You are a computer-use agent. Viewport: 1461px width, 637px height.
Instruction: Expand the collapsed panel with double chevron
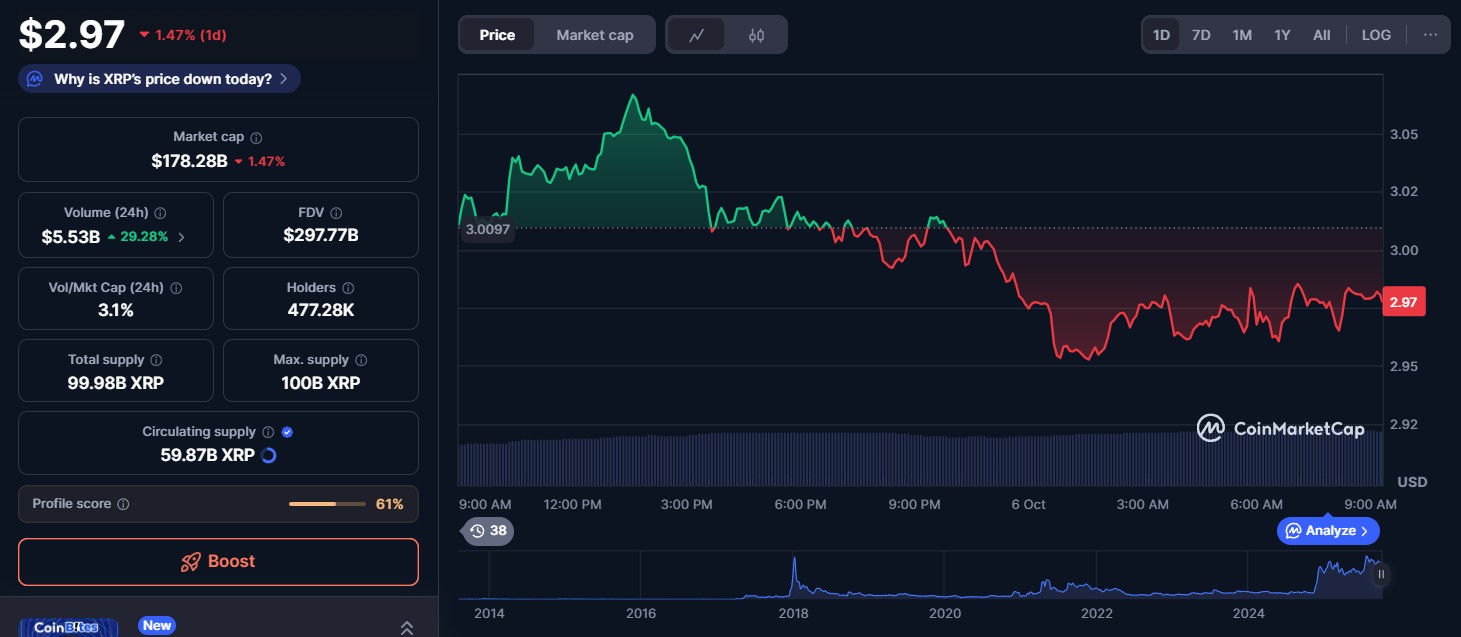coord(406,628)
